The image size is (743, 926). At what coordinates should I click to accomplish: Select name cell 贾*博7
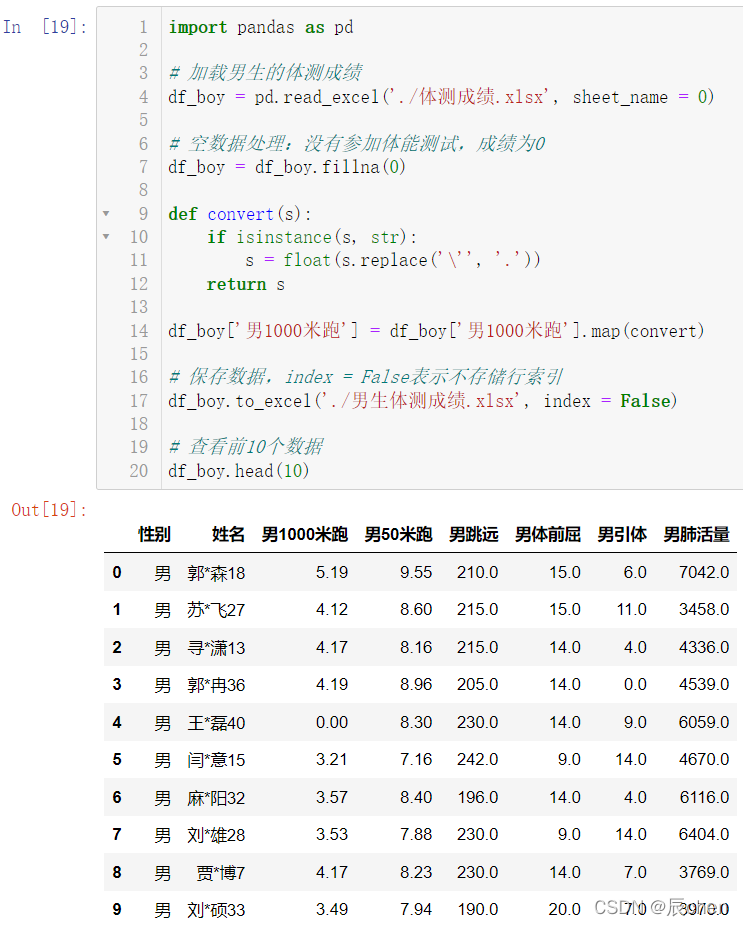pyautogui.click(x=221, y=873)
